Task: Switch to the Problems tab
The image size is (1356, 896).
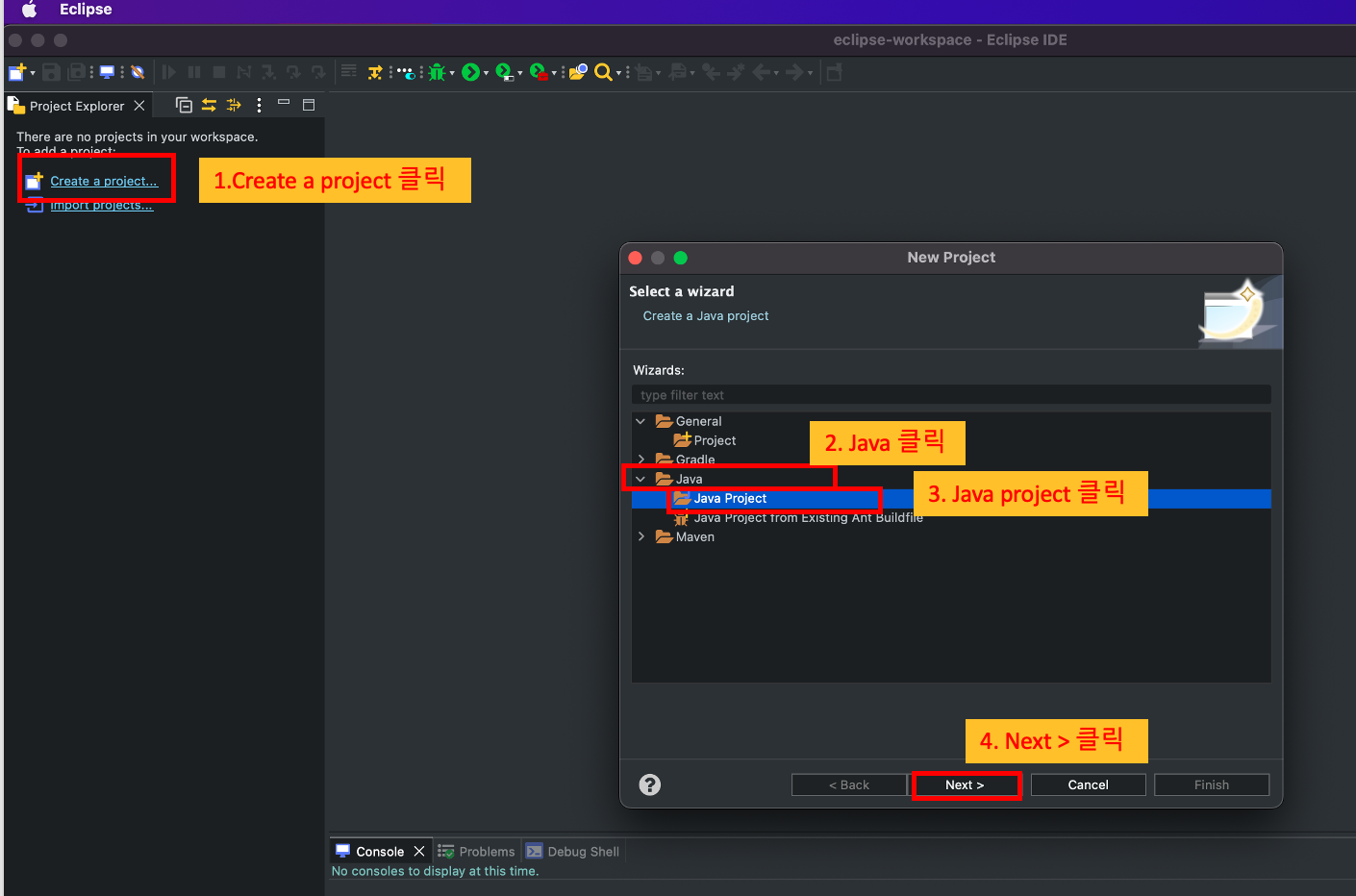Action: pos(476,852)
